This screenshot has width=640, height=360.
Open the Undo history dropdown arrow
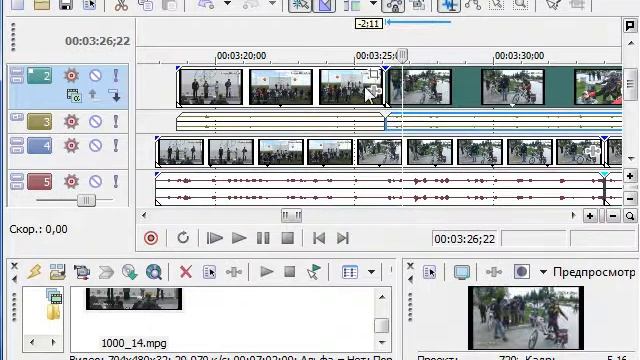227,4
